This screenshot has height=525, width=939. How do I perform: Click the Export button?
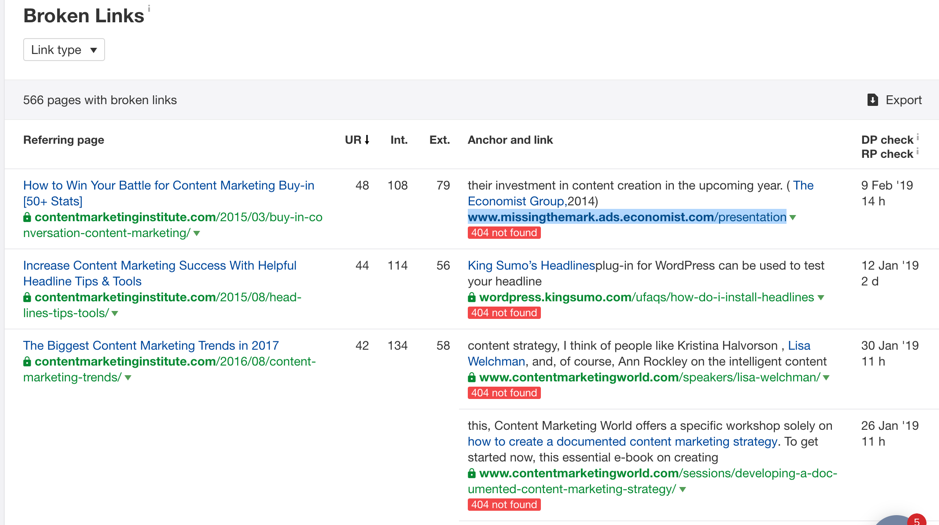tap(894, 100)
